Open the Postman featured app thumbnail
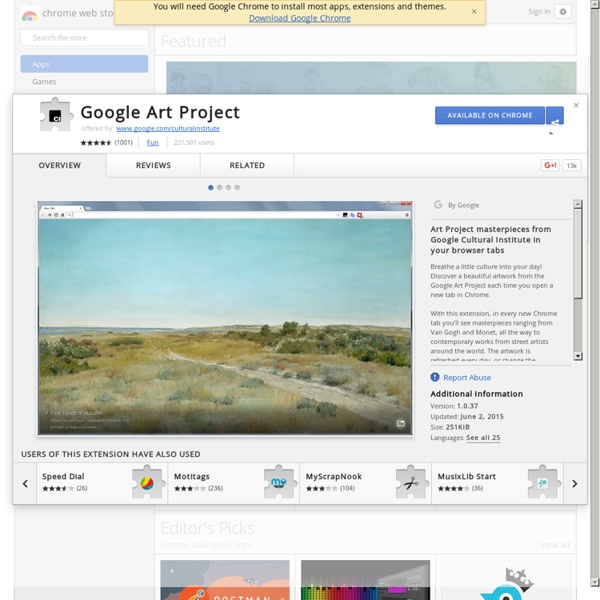The image size is (600, 600). tap(225, 580)
